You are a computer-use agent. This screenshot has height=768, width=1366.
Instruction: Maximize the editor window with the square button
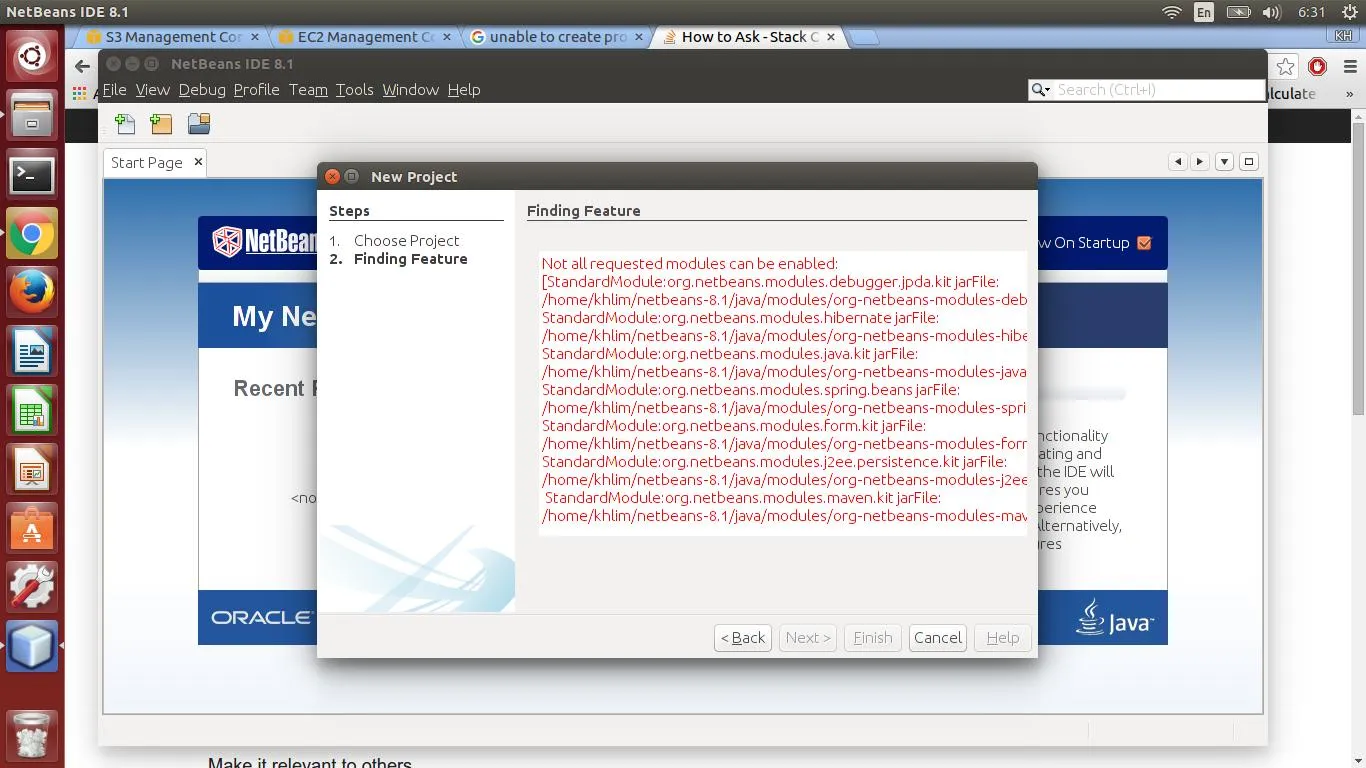click(1249, 162)
